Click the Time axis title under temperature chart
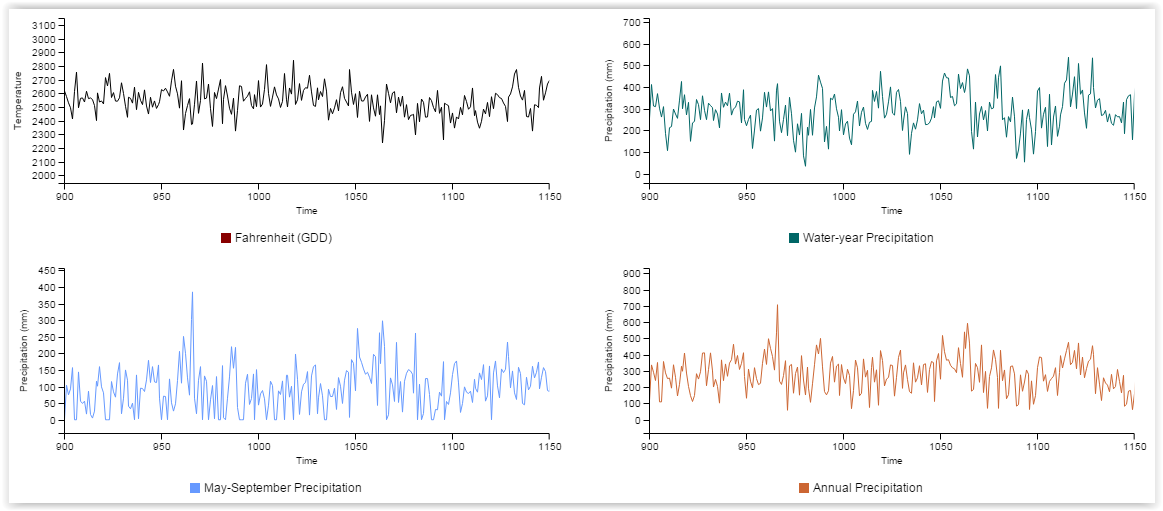Screen dimensions: 1163x511 point(306,211)
